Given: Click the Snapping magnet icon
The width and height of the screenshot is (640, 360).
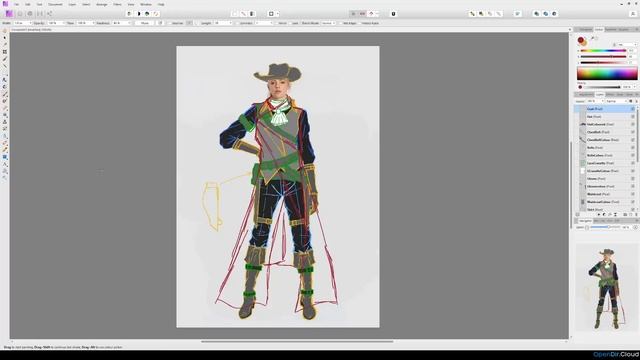Looking at the screenshot, I should [371, 14].
